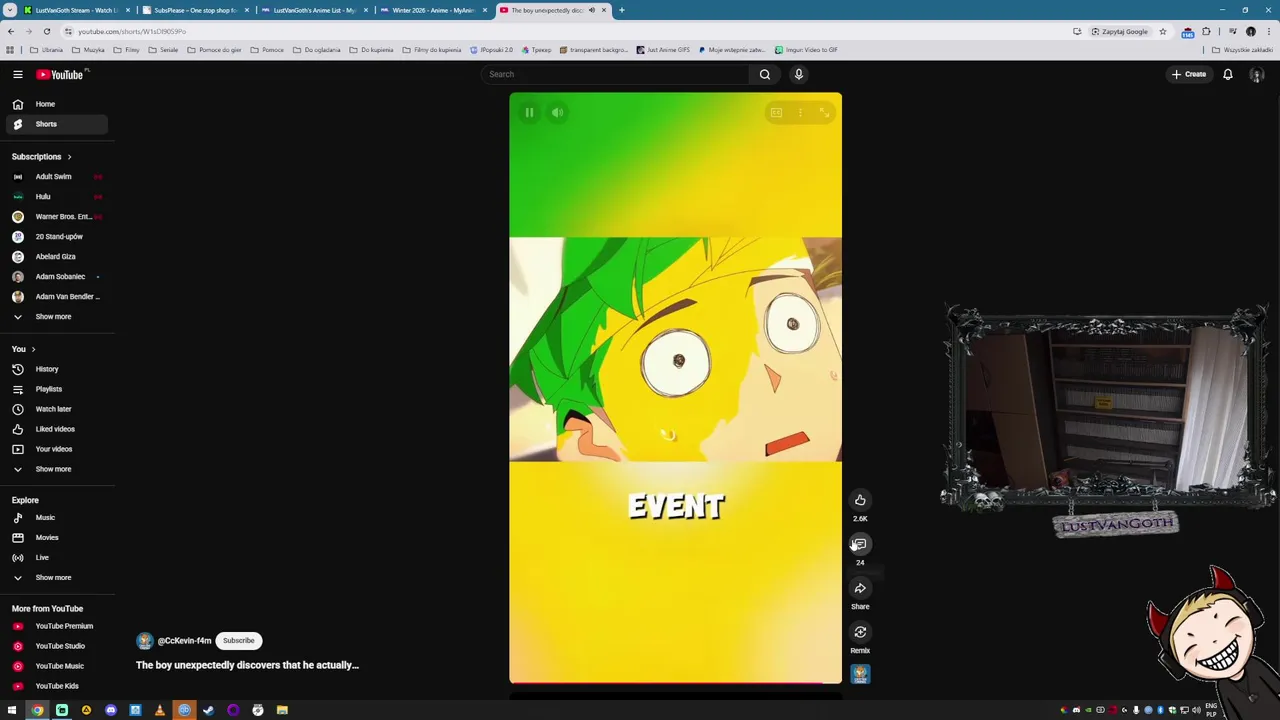Switch to SubsPlease browser tab

[x=195, y=10]
